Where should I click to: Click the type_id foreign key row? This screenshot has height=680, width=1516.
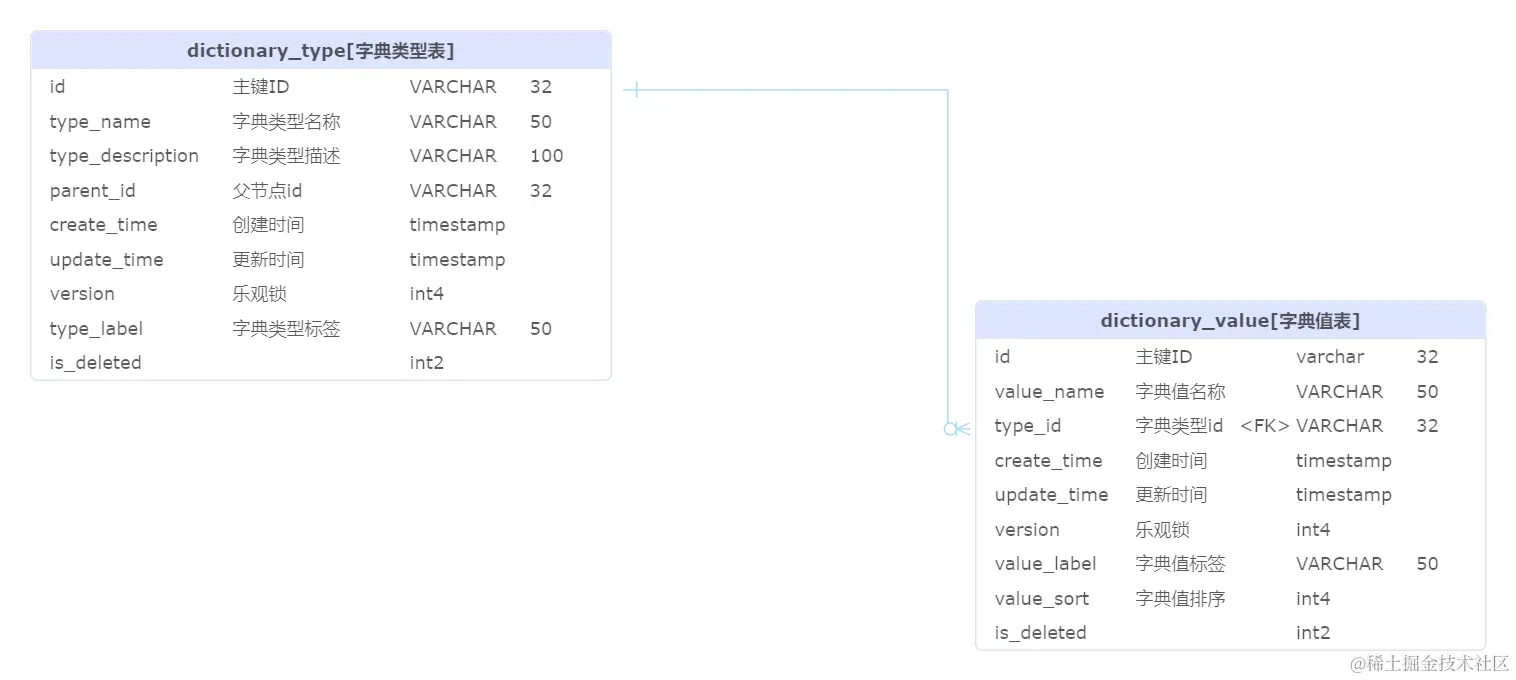(1100, 425)
